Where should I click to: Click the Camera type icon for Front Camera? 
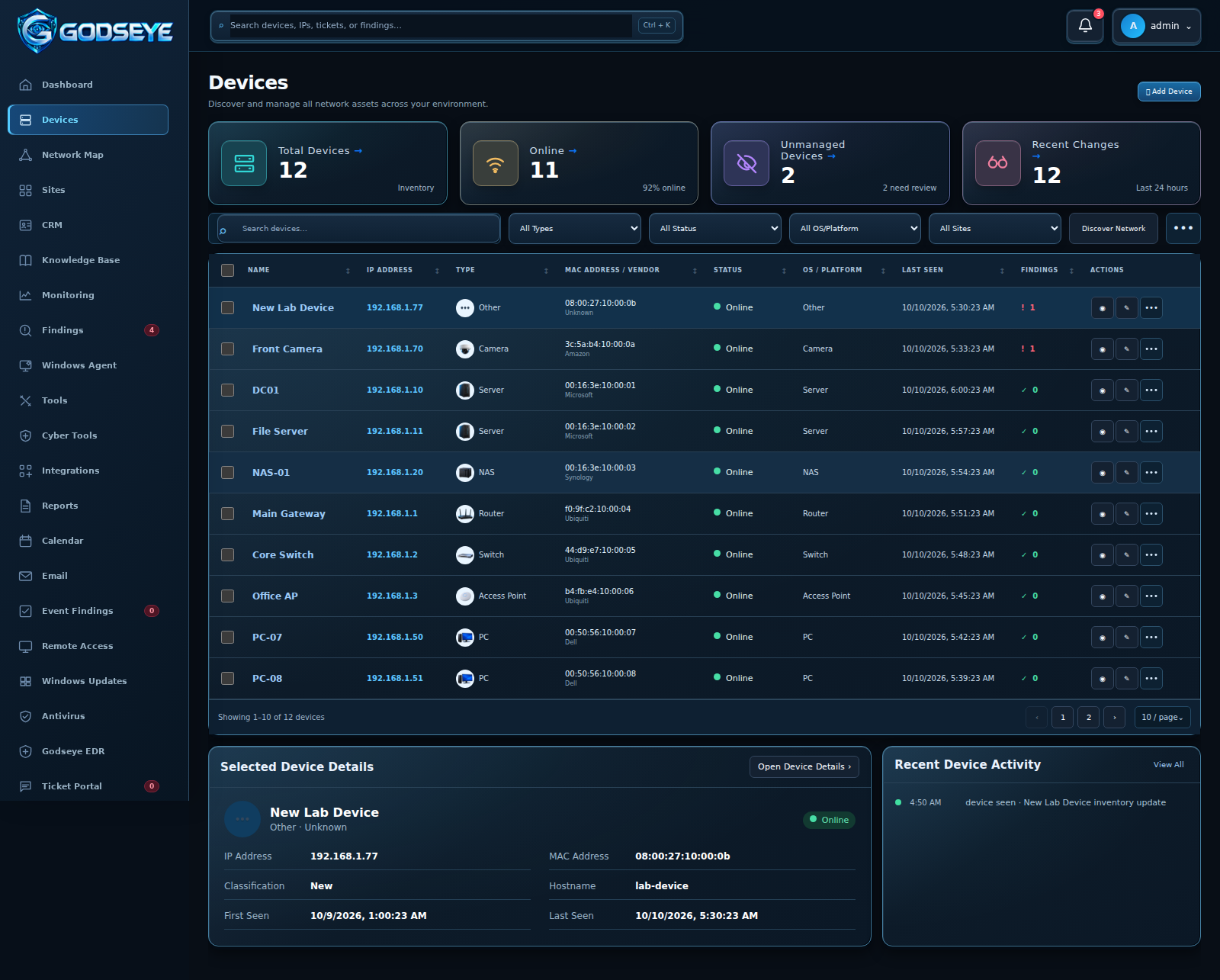[465, 349]
